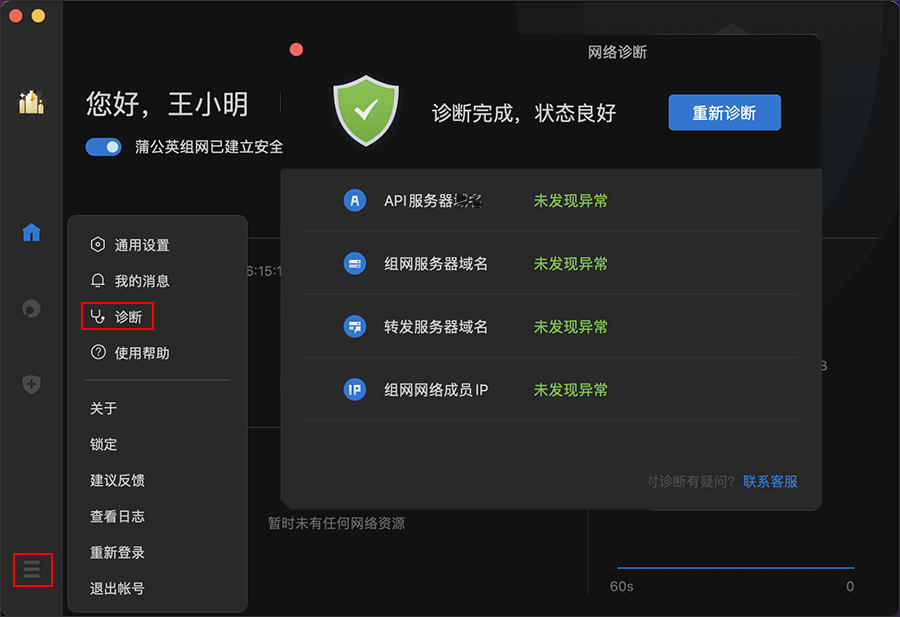The image size is (900, 617).
Task: Click the 组网服务器域名 server icon
Action: [x=354, y=264]
